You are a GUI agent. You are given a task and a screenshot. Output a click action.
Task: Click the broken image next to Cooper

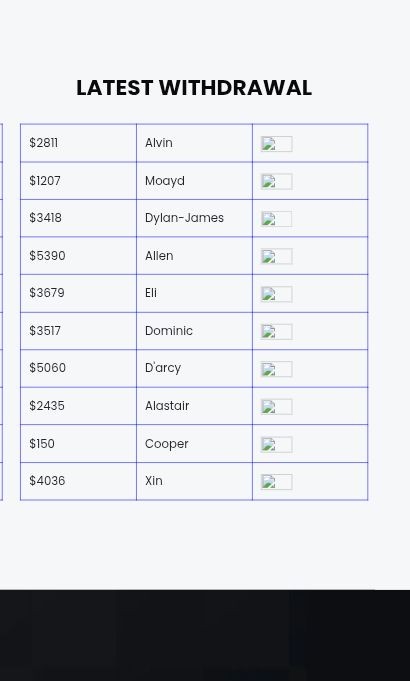[277, 444]
